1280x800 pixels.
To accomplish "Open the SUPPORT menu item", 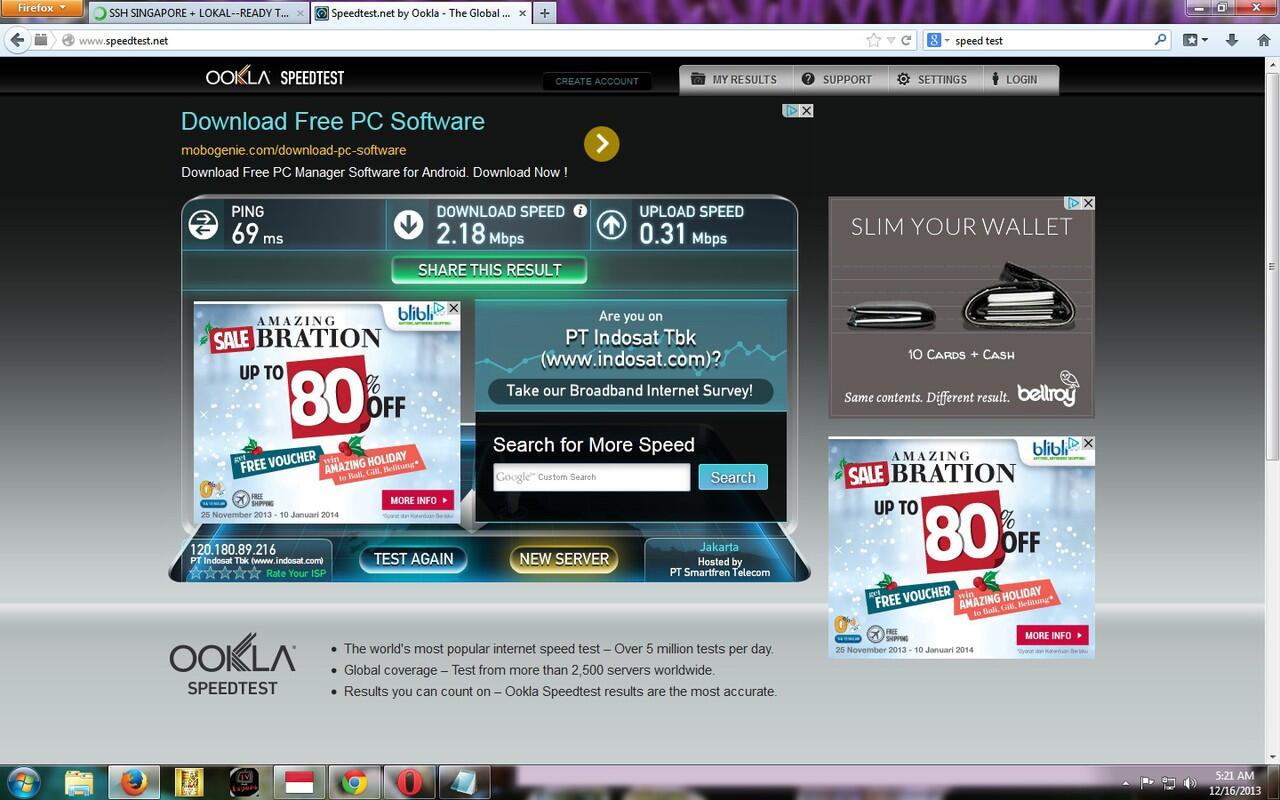I will click(x=838, y=79).
